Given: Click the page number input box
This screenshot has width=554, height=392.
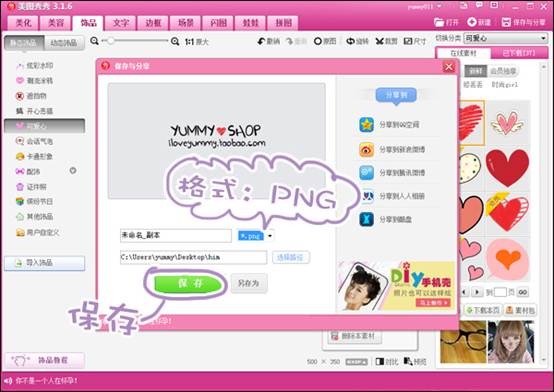Looking at the screenshot, I should pos(500,292).
